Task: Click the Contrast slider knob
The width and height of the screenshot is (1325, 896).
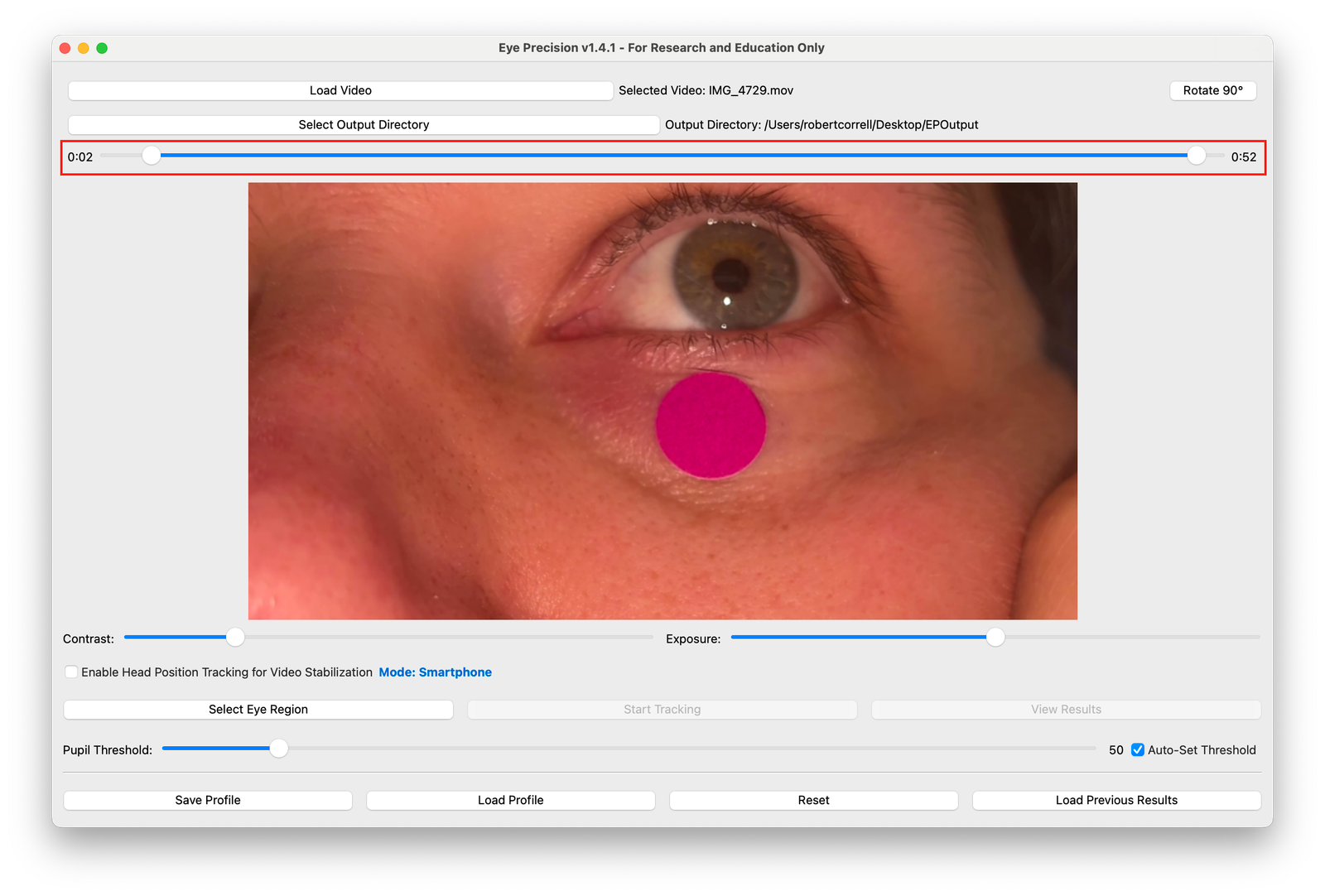Action: coord(235,637)
